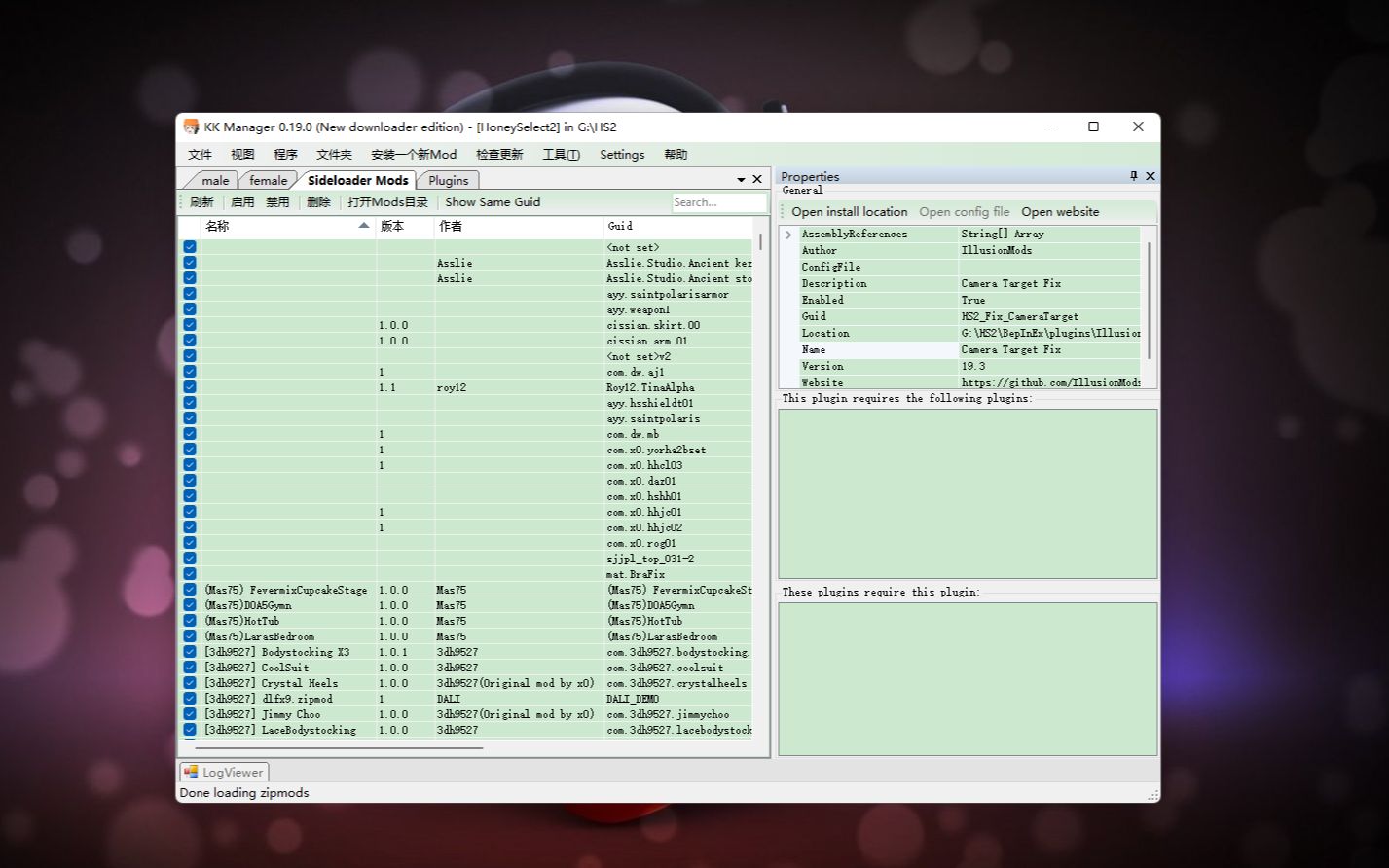
Task: Expand the AssemblyReferences property
Action: pos(788,235)
